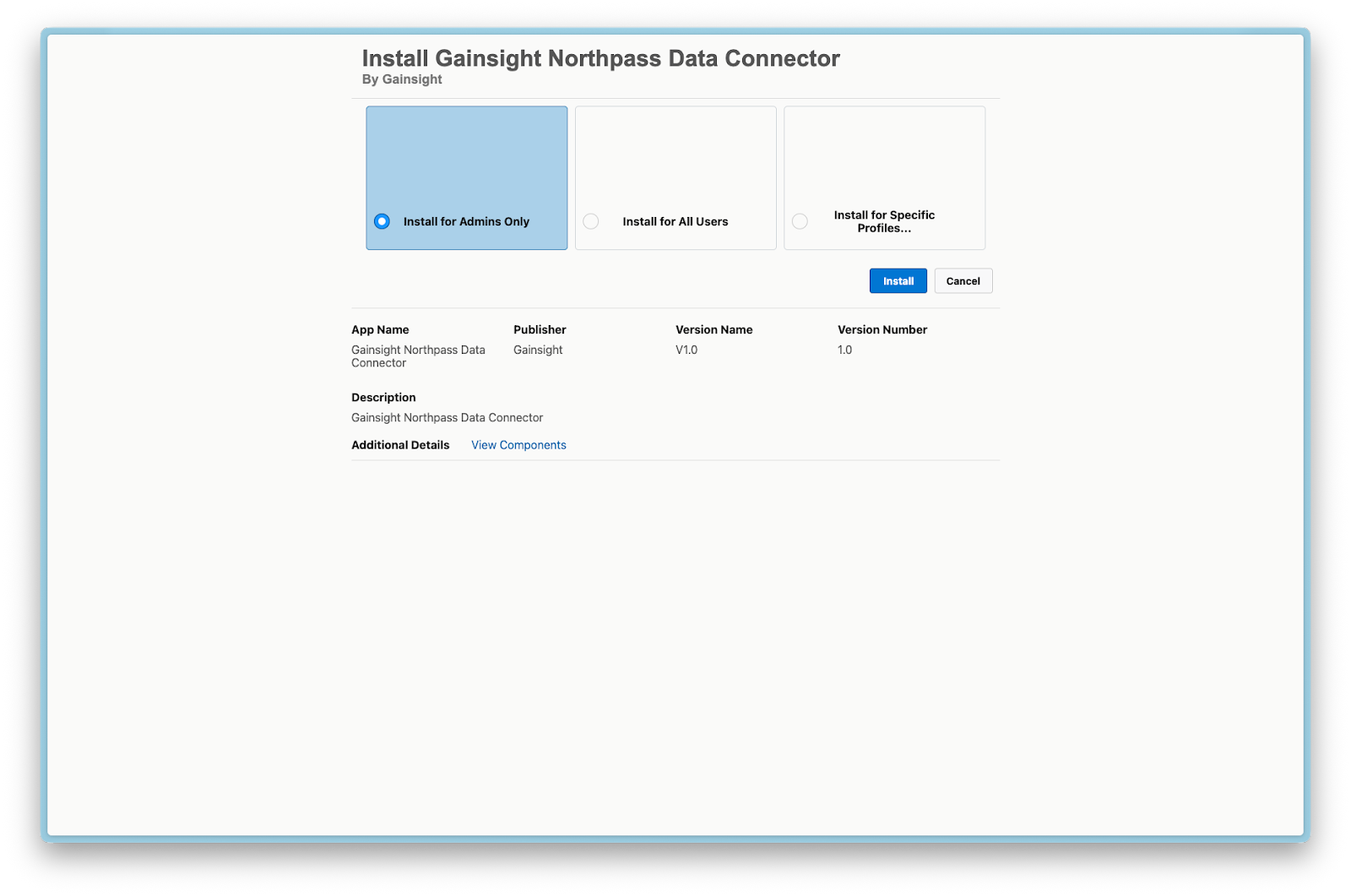
Task: Click the Install for Specific Profiles label text
Action: point(884,221)
